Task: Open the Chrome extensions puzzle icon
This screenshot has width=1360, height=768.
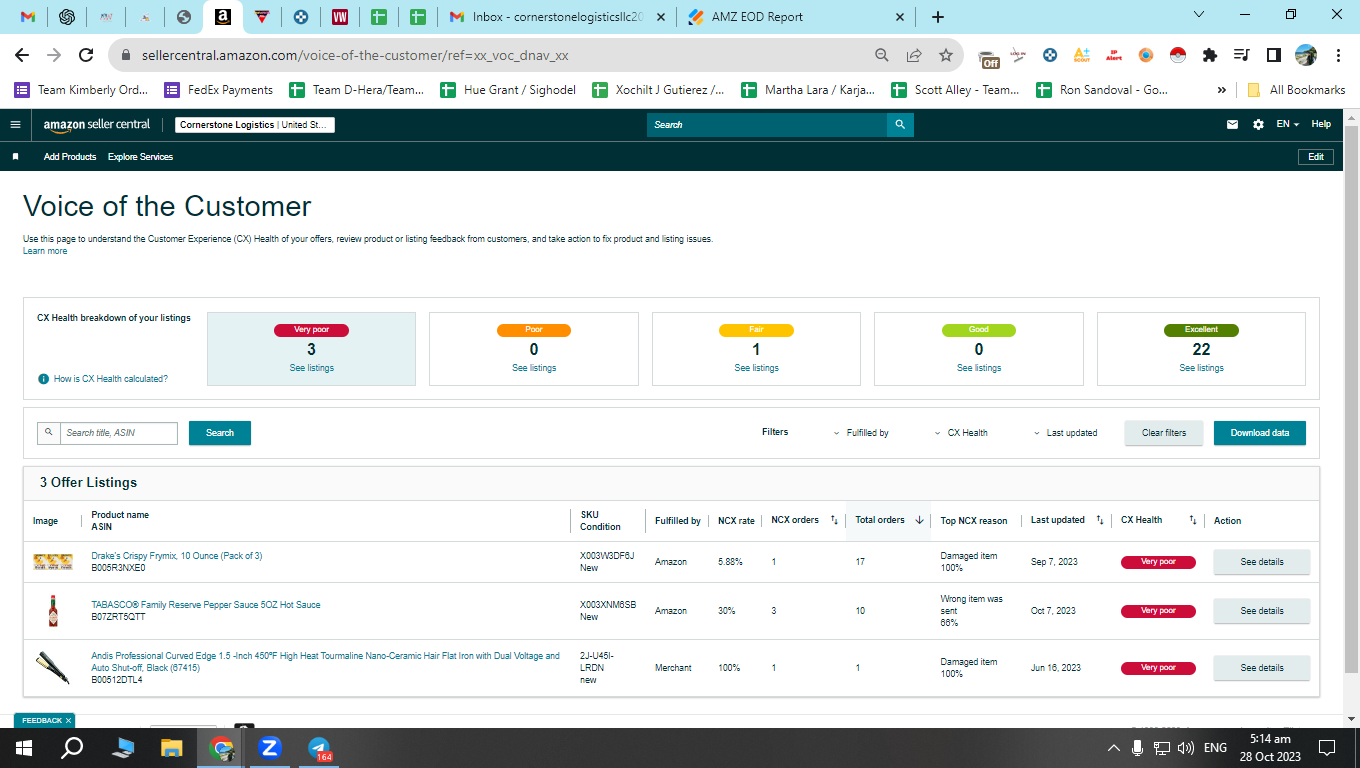Action: pyautogui.click(x=1209, y=55)
